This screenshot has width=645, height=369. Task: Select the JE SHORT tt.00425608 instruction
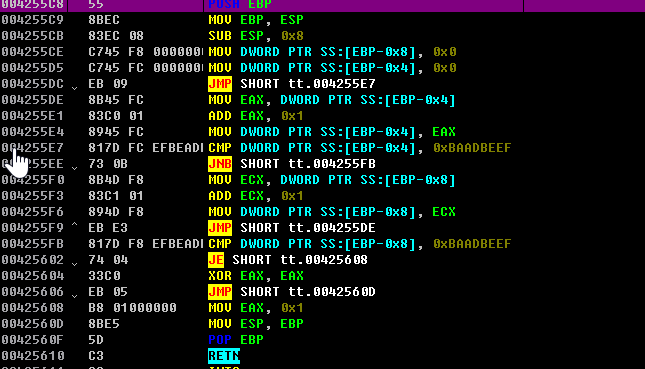(288, 260)
